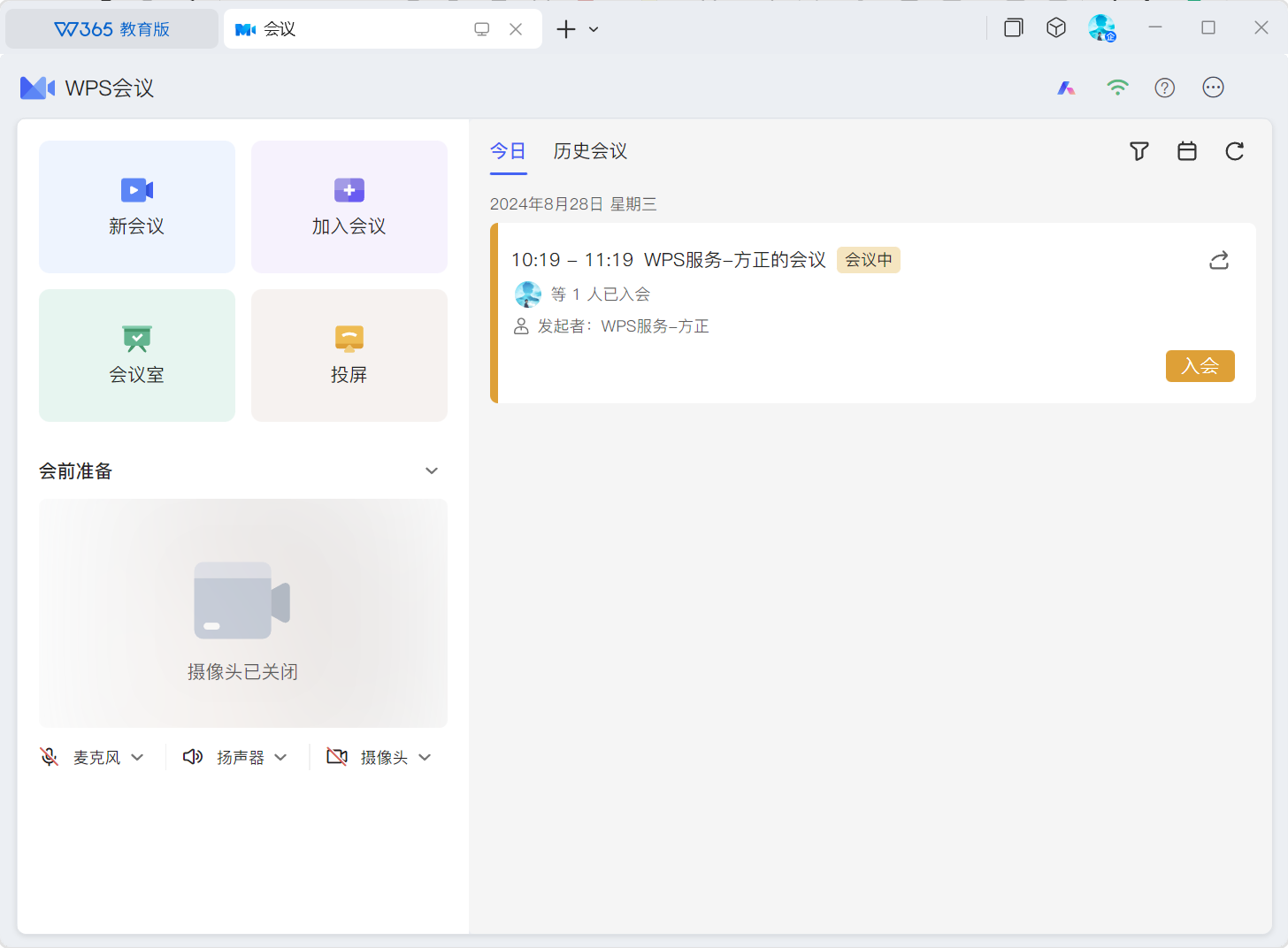Open the 麦克风 device dropdown arrow

(137, 757)
